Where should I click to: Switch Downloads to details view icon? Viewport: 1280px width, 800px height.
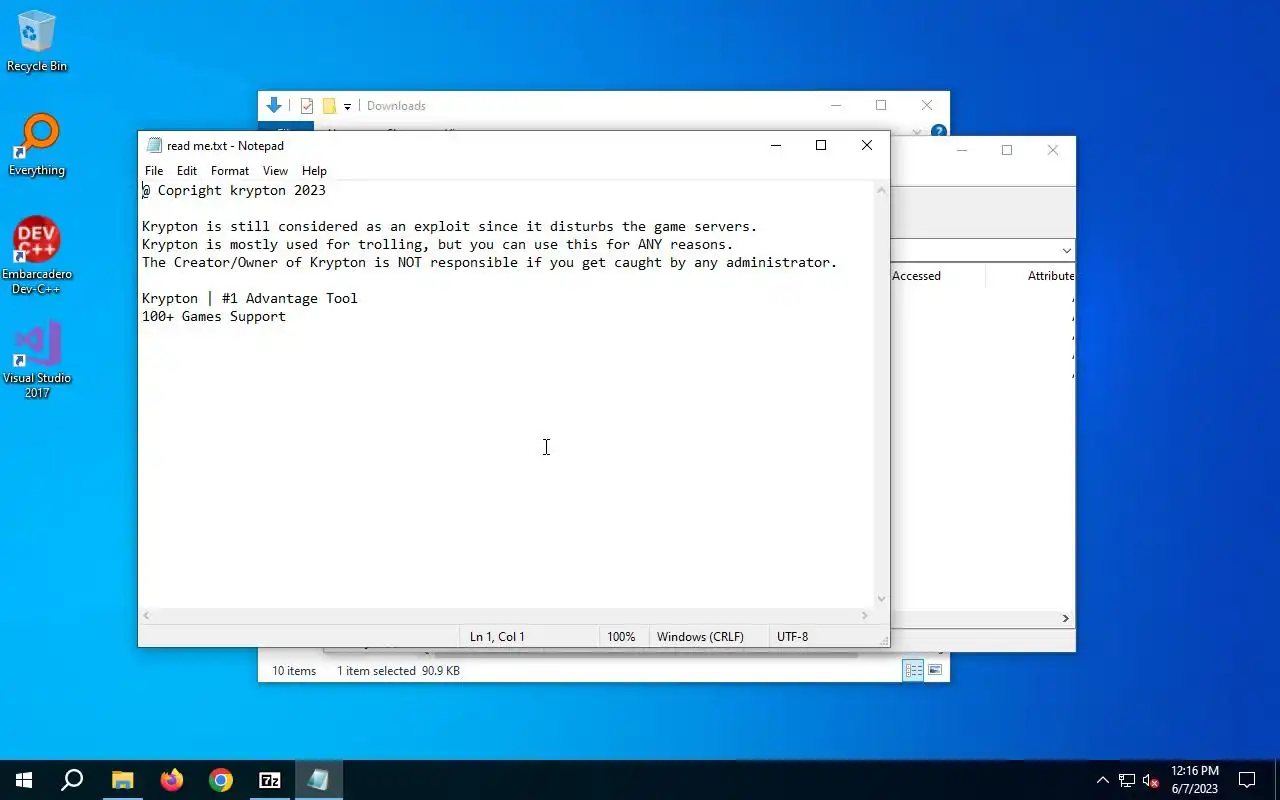913,671
